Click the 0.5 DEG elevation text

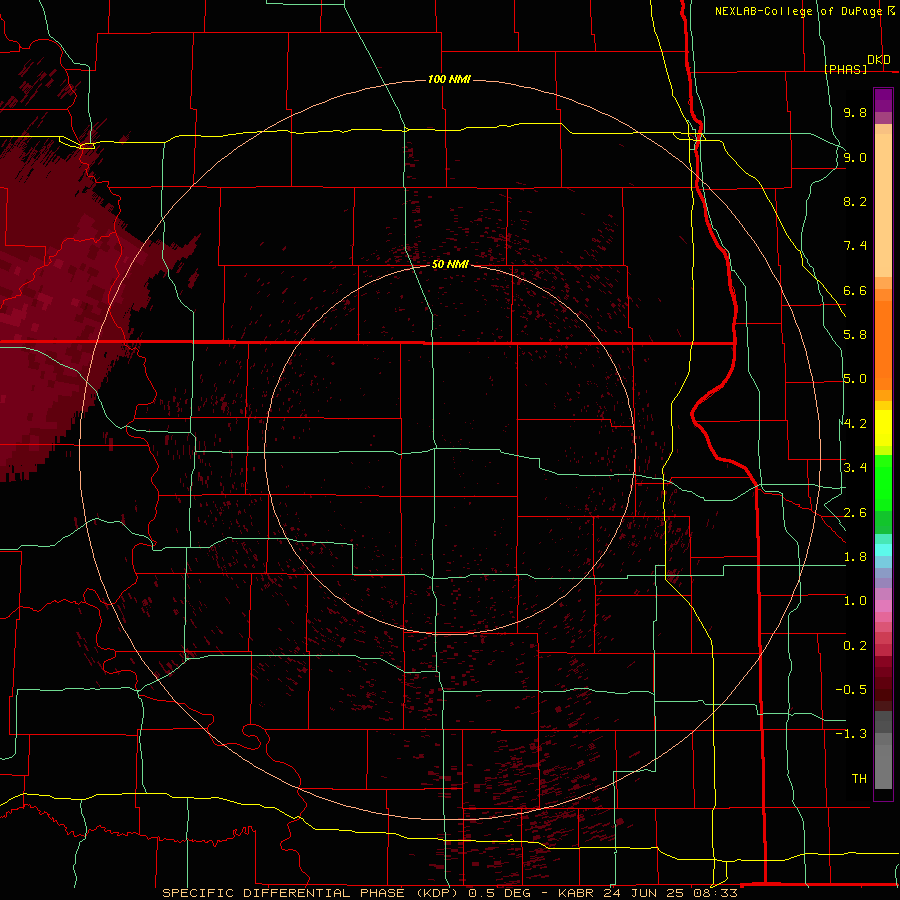[x=500, y=893]
